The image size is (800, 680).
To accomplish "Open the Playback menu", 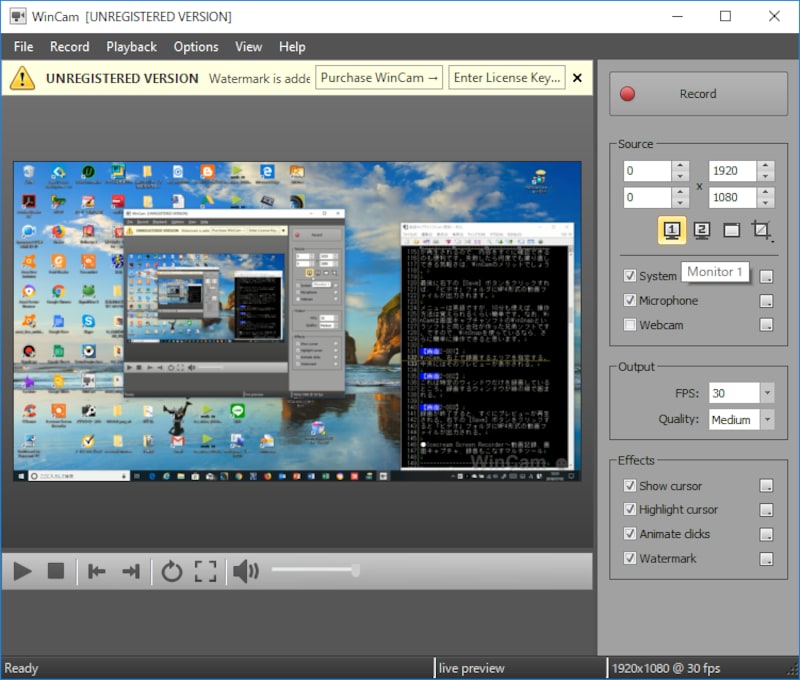I will pyautogui.click(x=131, y=46).
